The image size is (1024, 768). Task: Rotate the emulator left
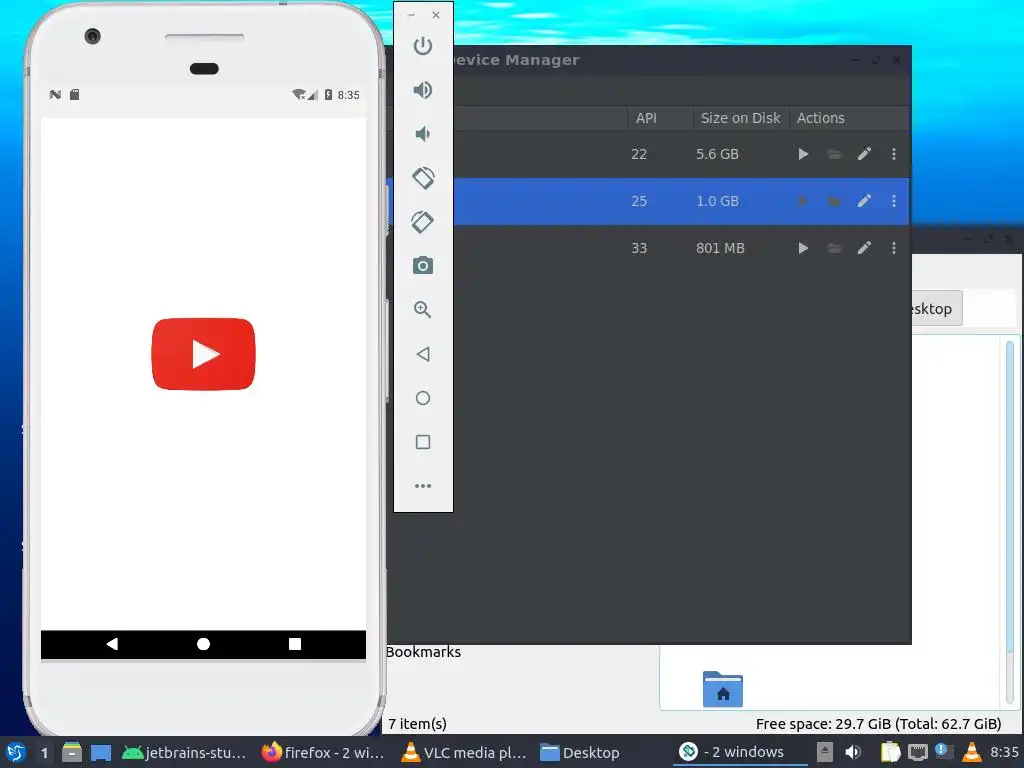423,178
